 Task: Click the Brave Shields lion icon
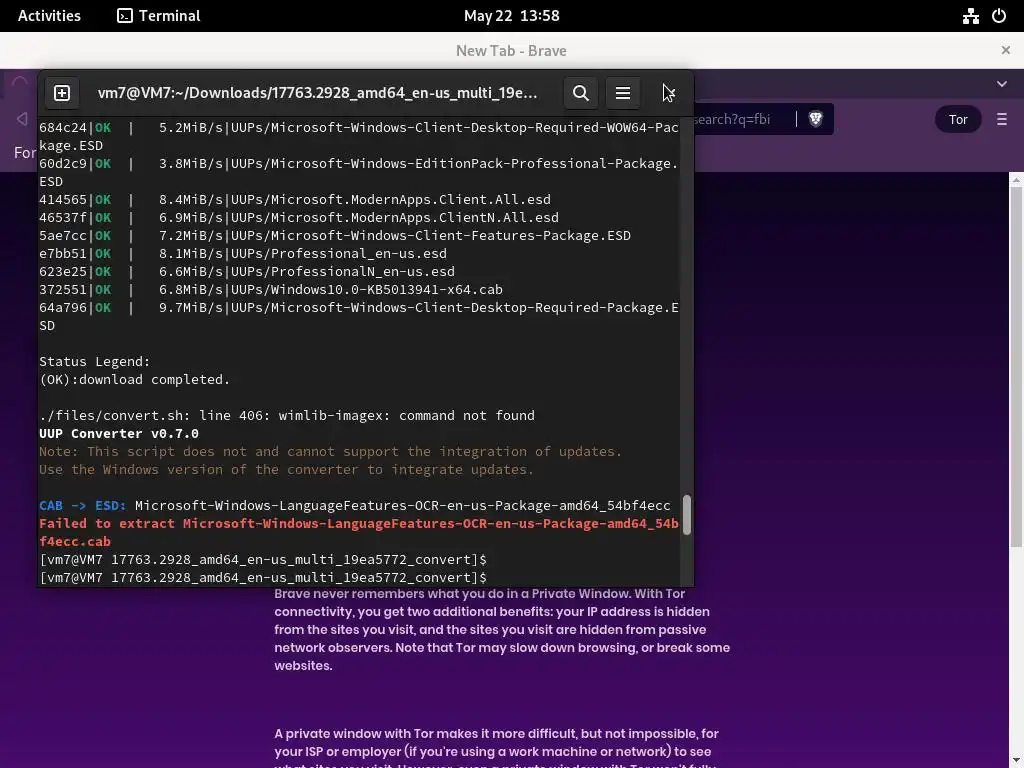pyautogui.click(x=815, y=119)
